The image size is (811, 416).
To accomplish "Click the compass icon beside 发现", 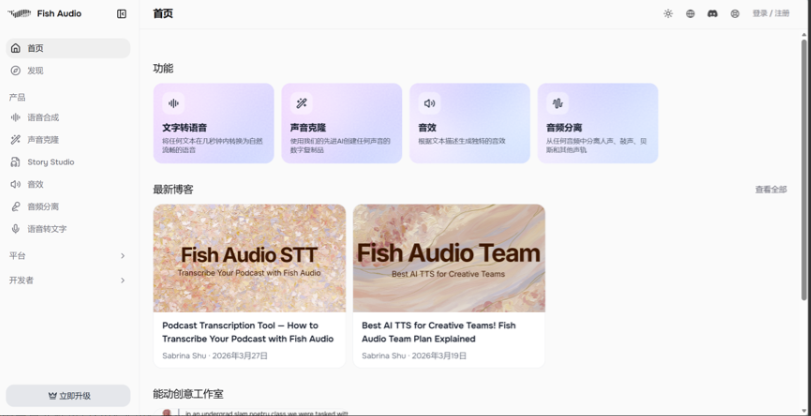I will click(16, 71).
